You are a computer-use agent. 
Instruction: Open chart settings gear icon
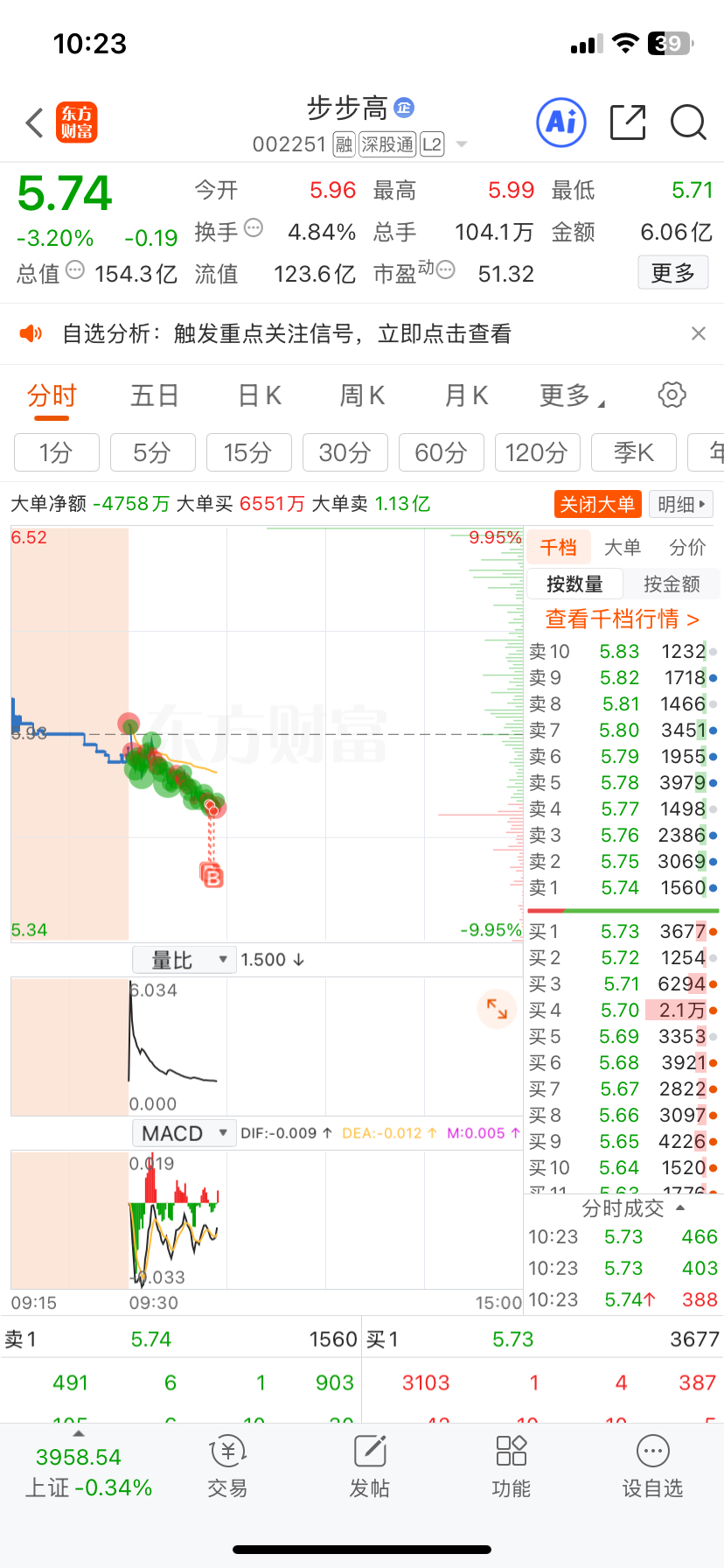tap(672, 395)
